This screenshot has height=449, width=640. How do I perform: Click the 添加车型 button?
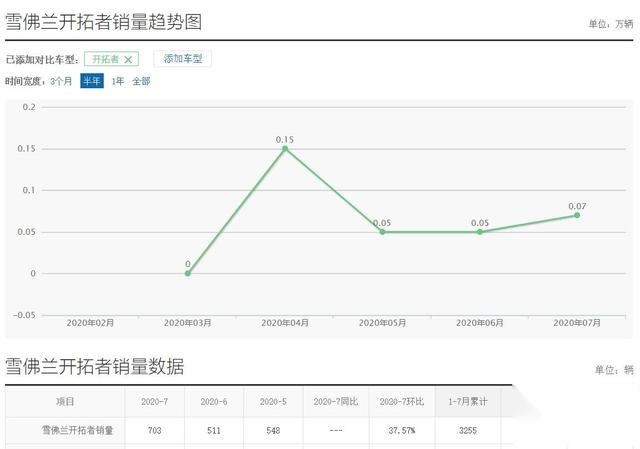coord(182,59)
